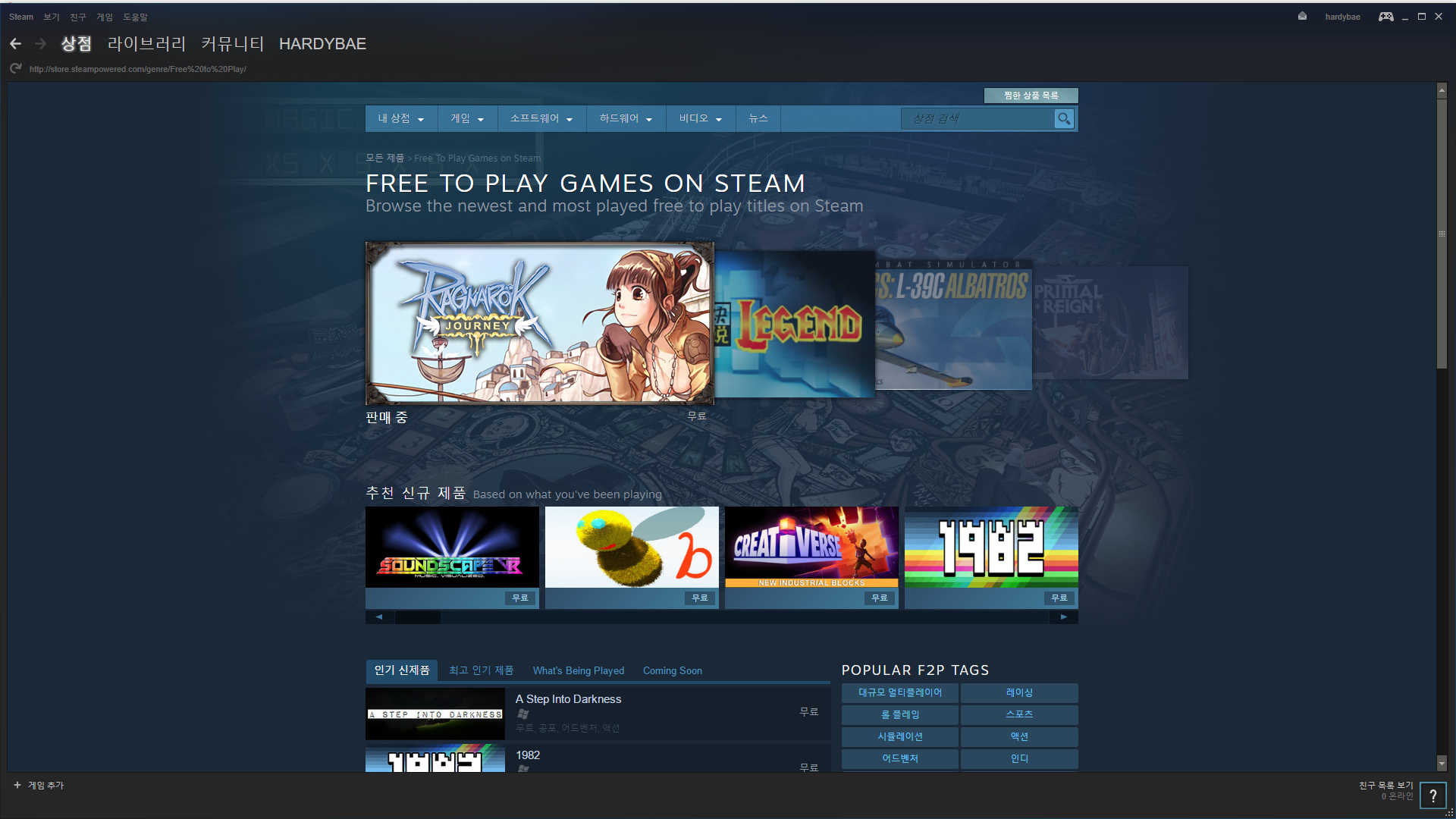Select the What's Being Played tab
This screenshot has width=1456, height=819.
578,671
